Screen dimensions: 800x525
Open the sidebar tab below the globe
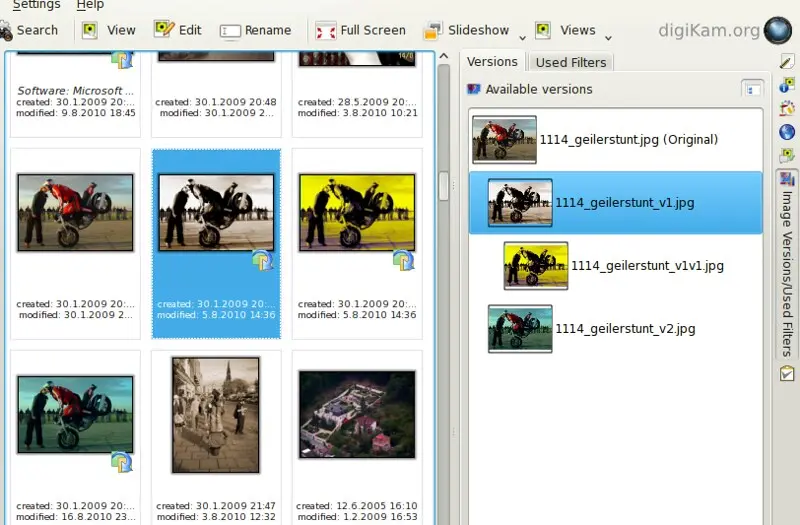(x=787, y=155)
